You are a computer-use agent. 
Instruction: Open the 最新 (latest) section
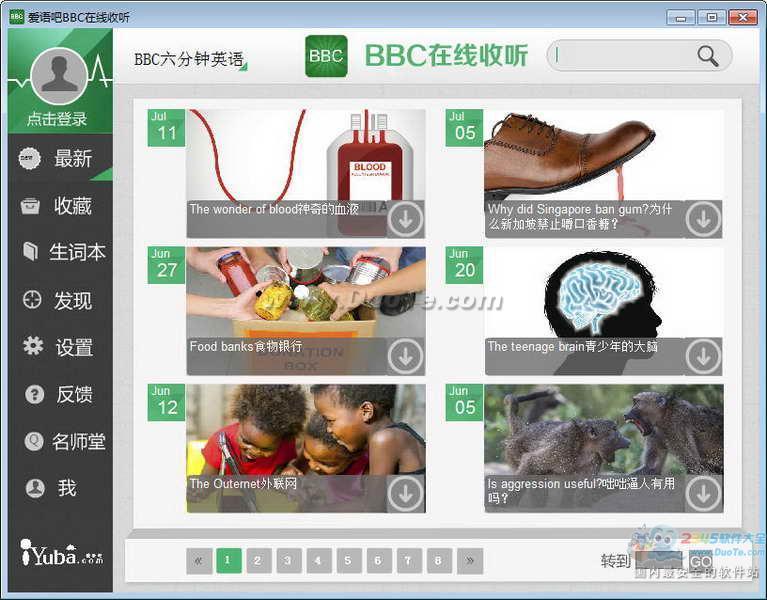60,158
